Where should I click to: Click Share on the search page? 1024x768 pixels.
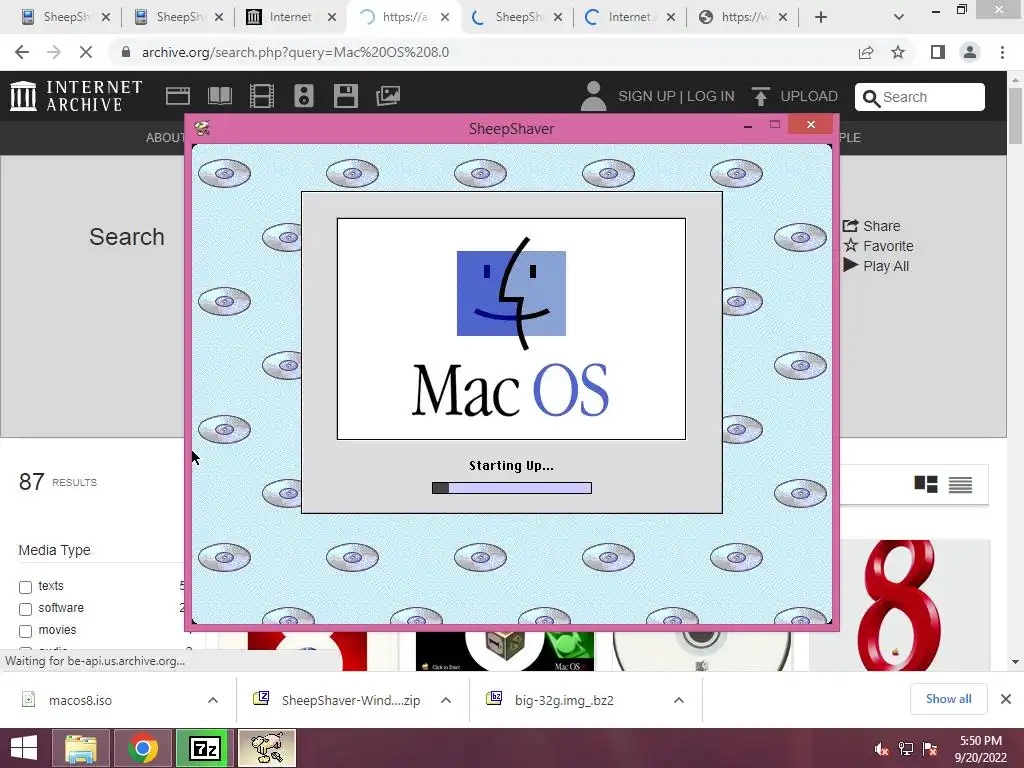pos(872,226)
